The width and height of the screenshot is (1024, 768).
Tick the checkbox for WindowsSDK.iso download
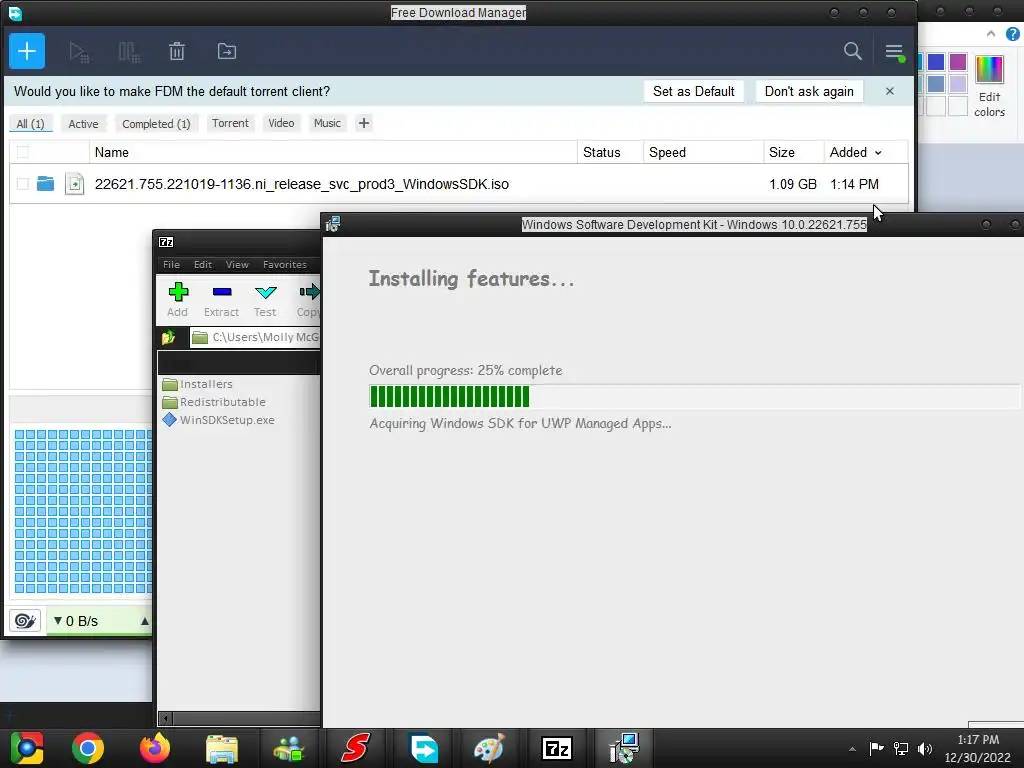[x=23, y=184]
